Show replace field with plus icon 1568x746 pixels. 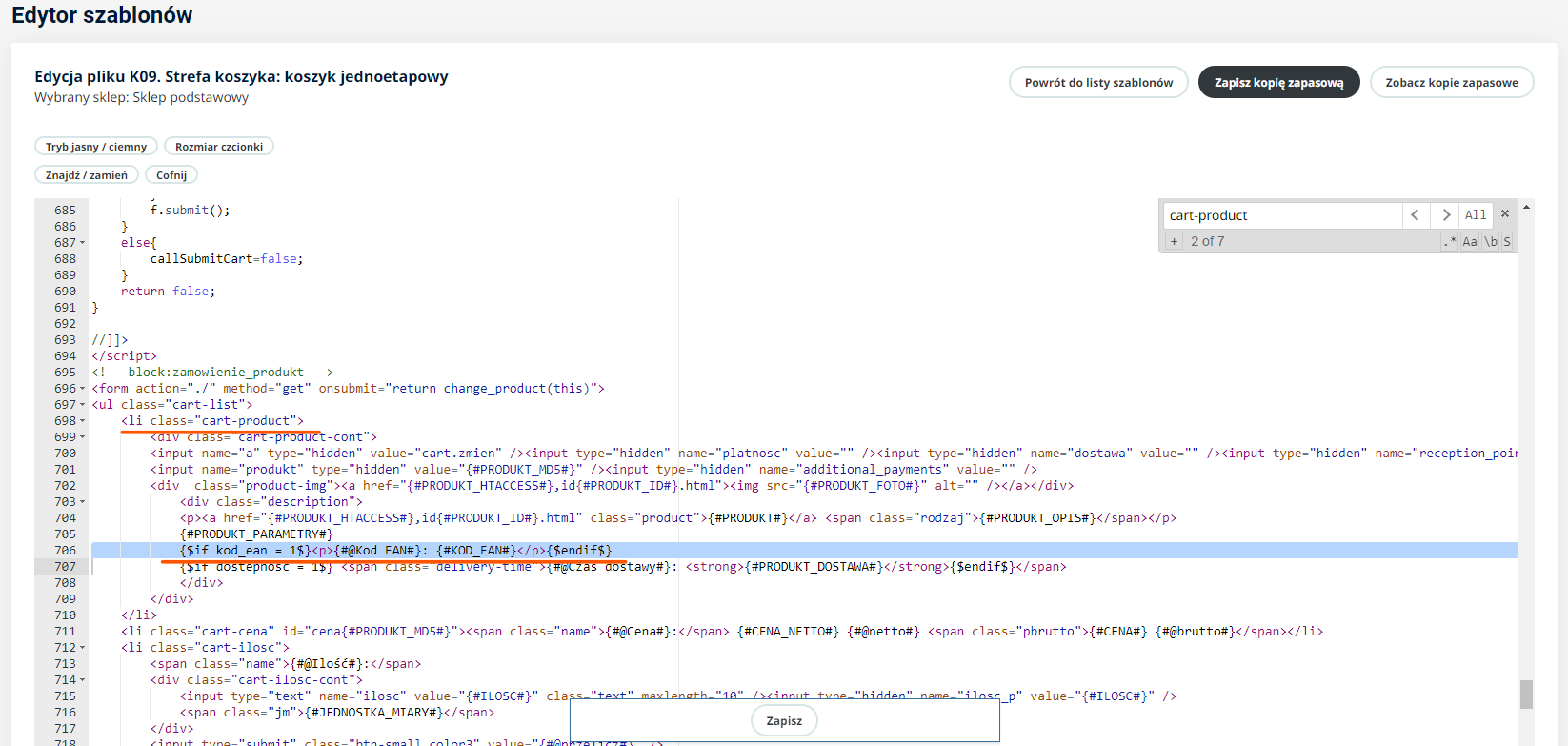pos(1175,242)
